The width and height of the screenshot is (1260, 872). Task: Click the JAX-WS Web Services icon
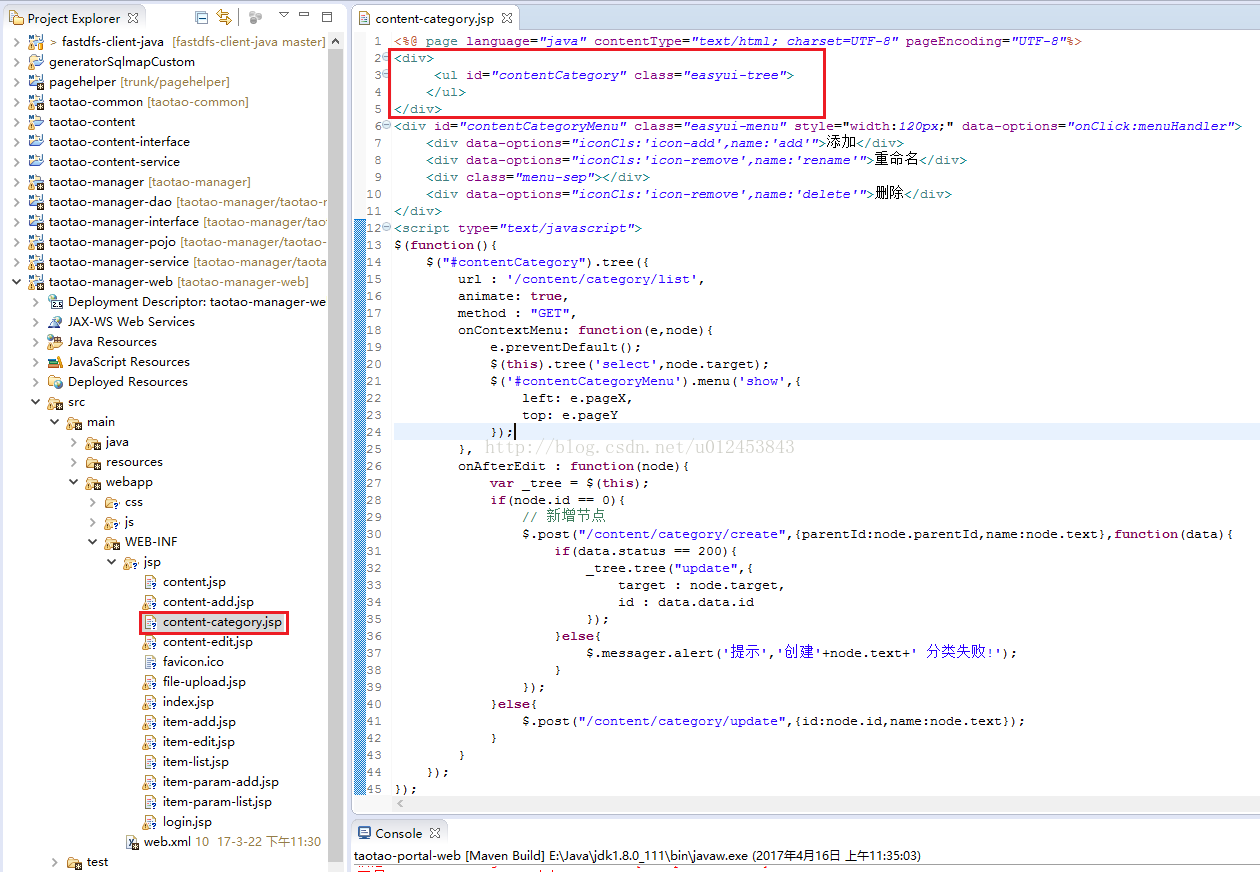coord(57,321)
